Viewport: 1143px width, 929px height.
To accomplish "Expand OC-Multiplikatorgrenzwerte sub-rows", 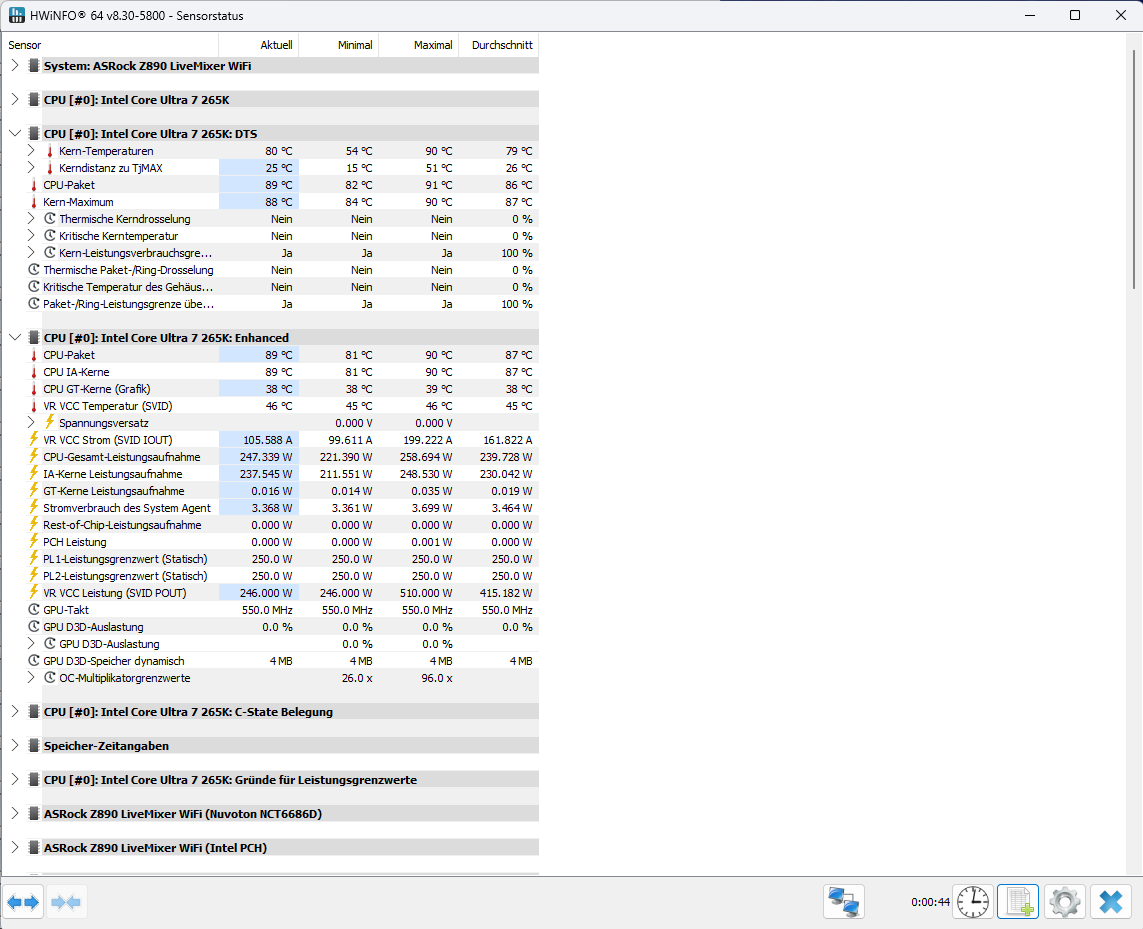I will click(31, 677).
